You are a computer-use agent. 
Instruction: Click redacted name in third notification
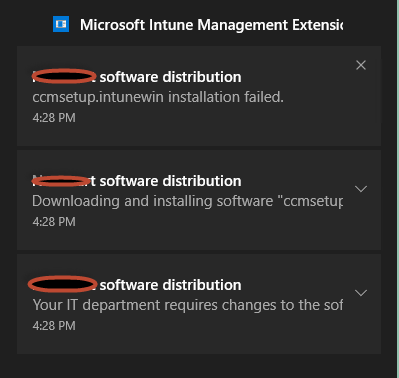tap(62, 284)
